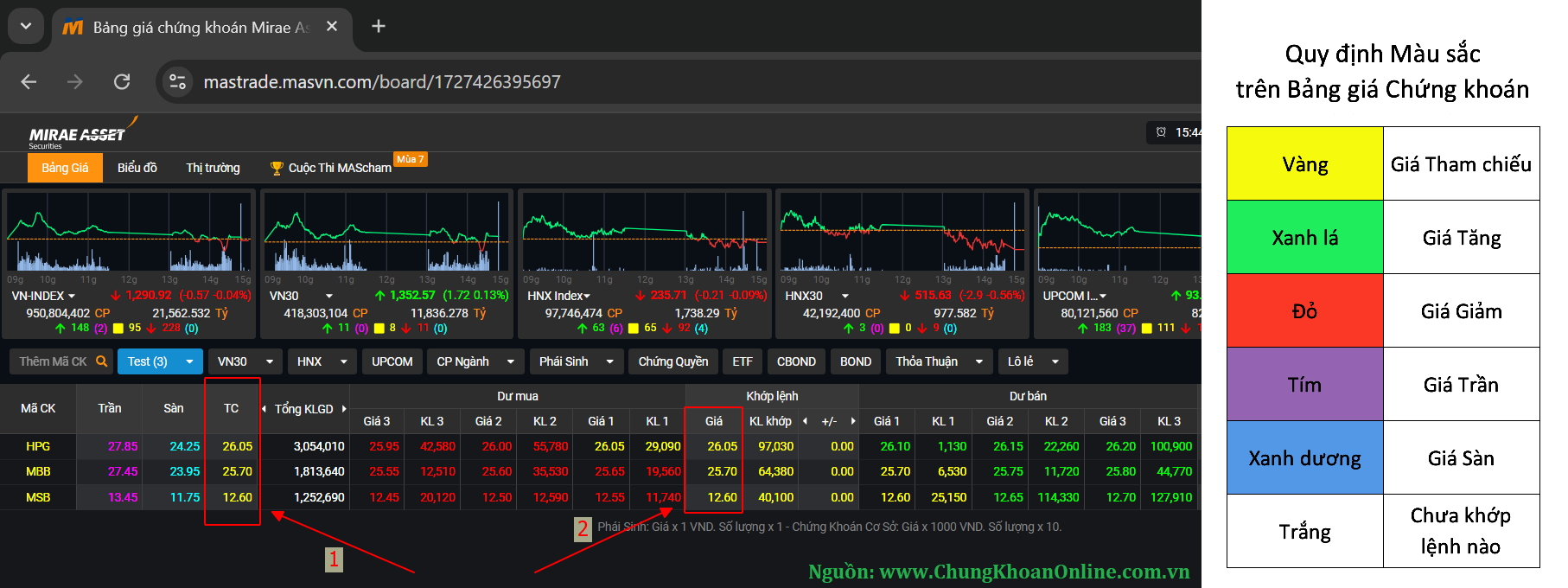The width and height of the screenshot is (1568, 588).
Task: Click the HPG stock code row
Action: click(38, 446)
